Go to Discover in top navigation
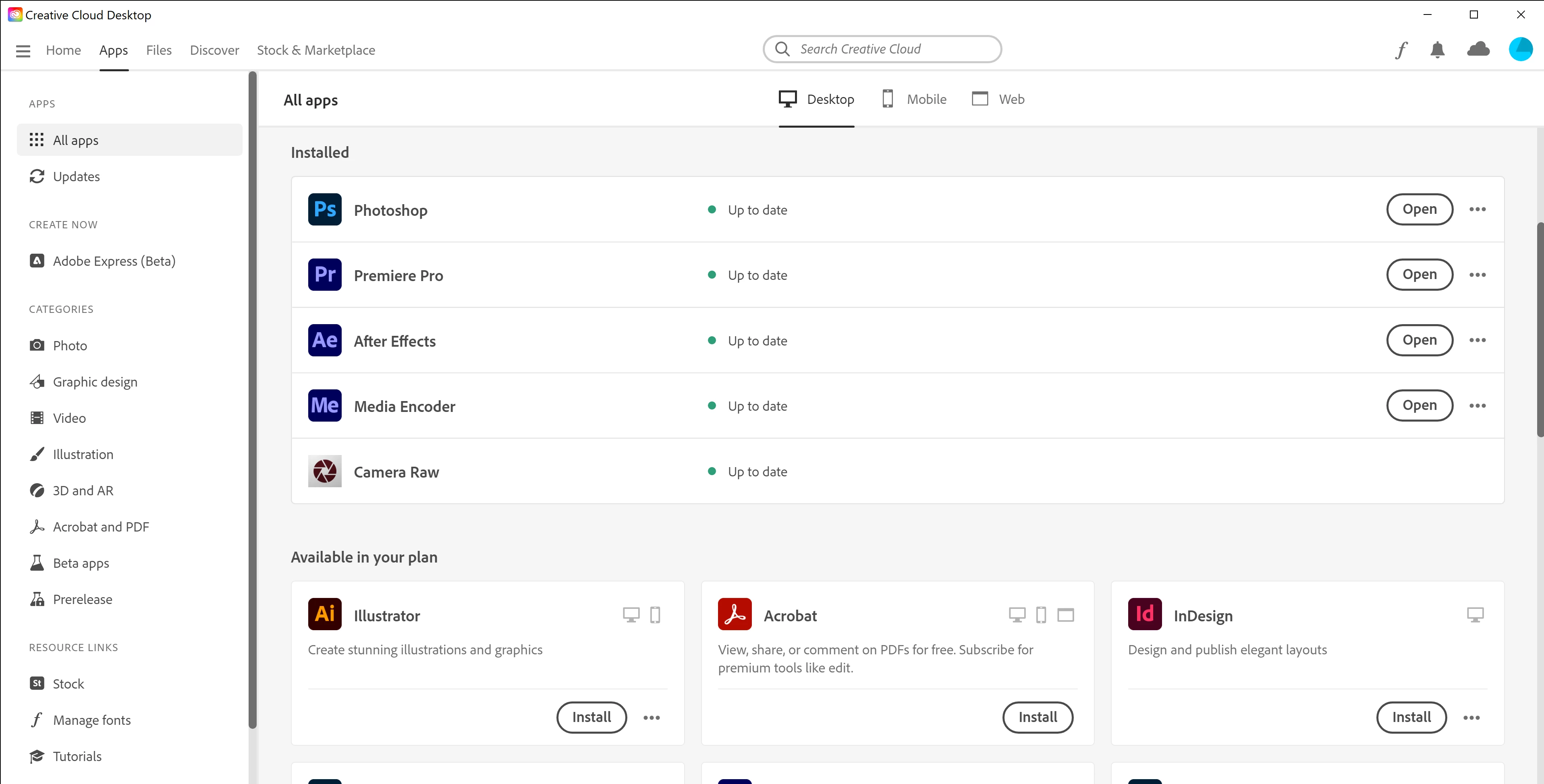Viewport: 1544px width, 784px height. 214,50
